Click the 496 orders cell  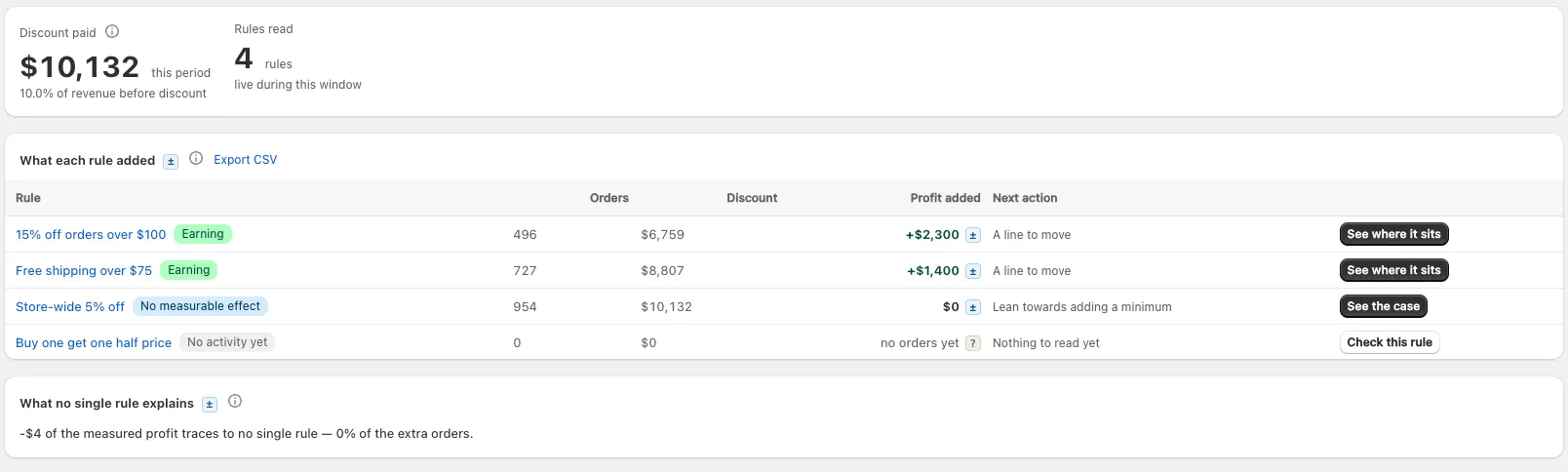[x=525, y=235]
